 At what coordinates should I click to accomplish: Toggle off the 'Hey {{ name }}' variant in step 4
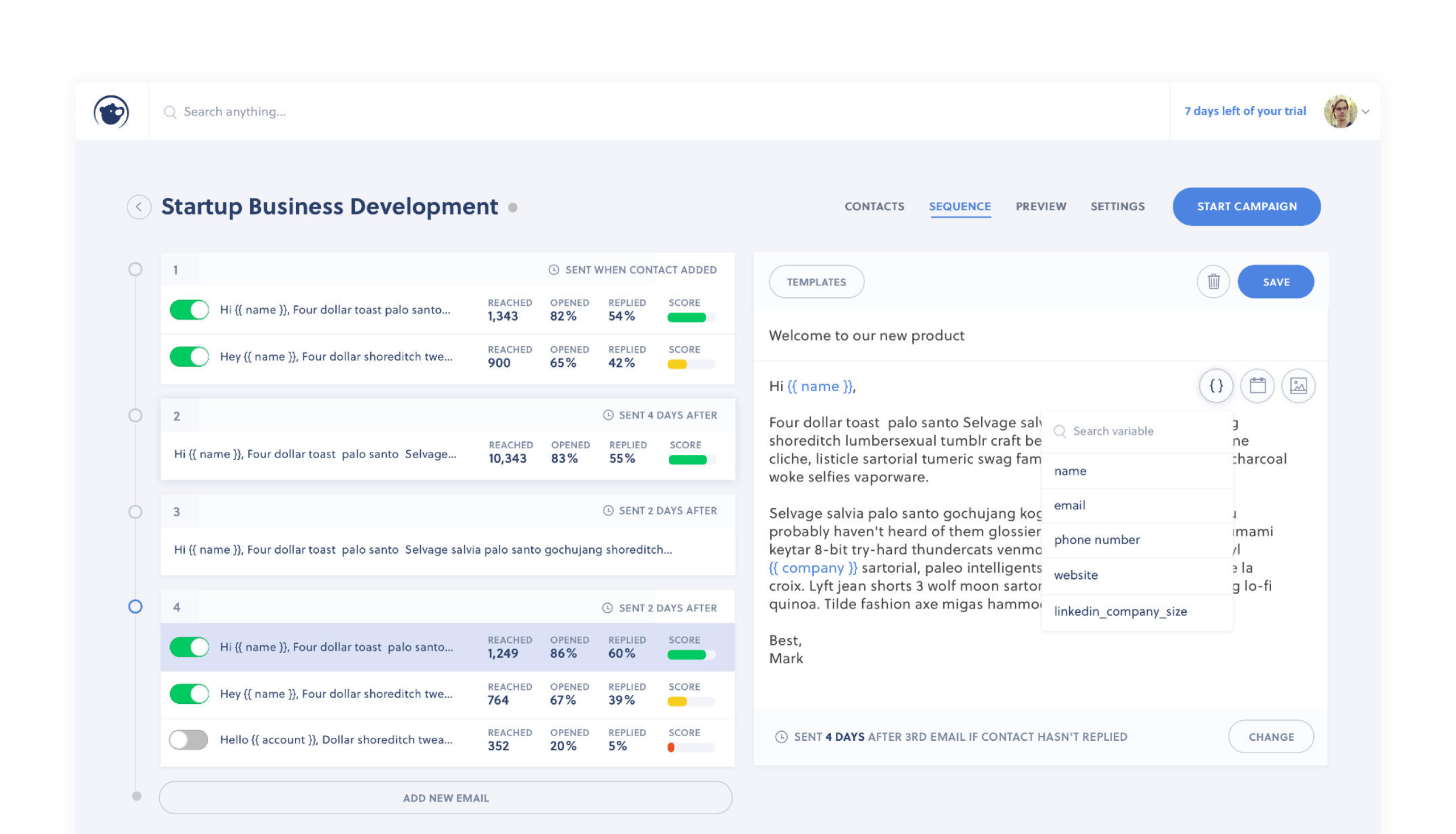(x=188, y=694)
